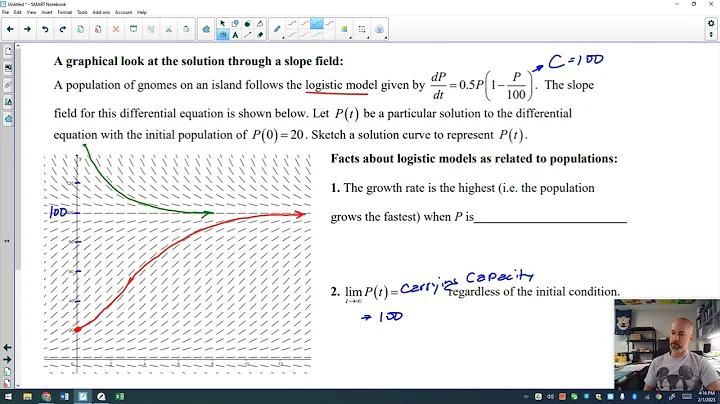Undo the last action
720x404 pixels.
(x=45, y=29)
